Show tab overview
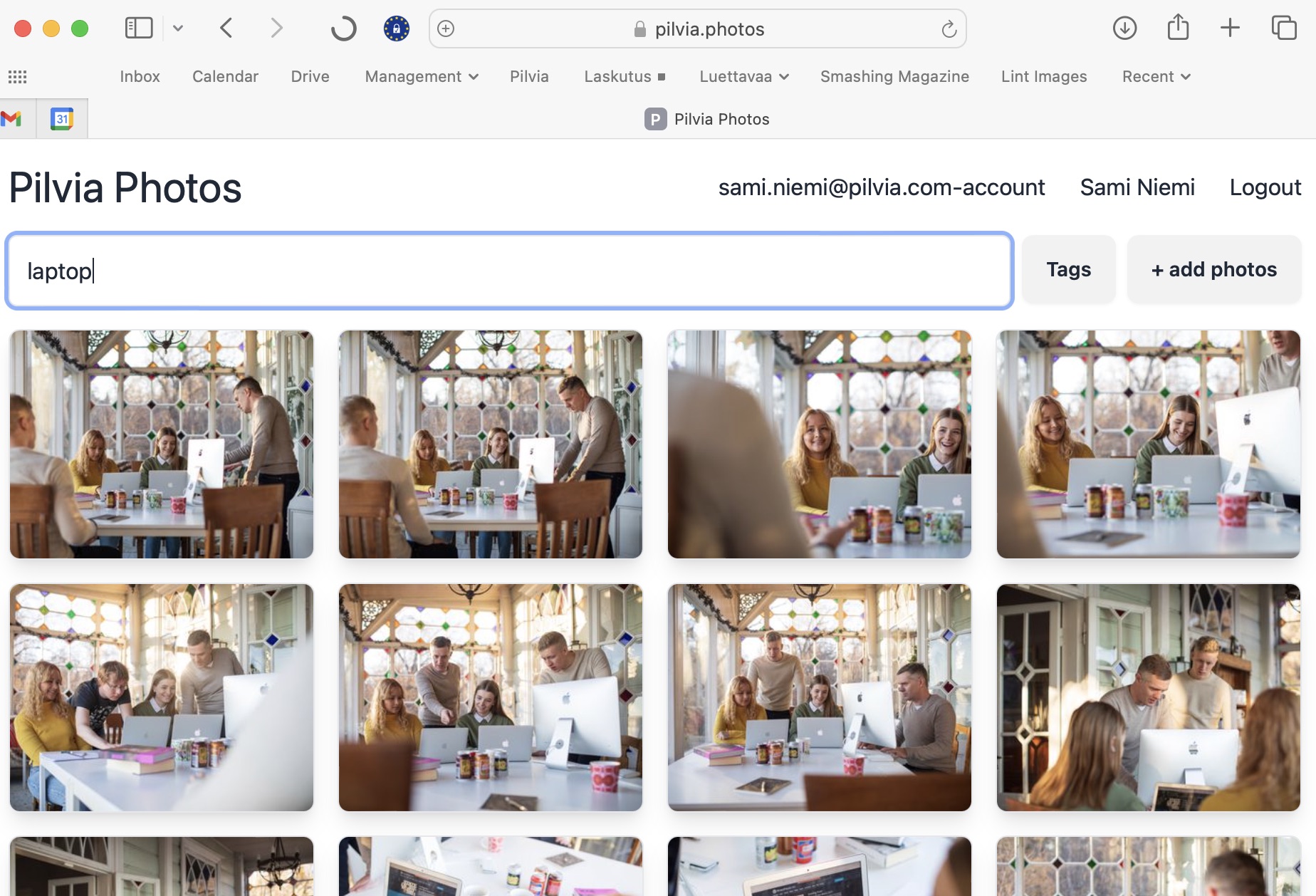Screen dimensions: 1316x896 (1283, 28)
